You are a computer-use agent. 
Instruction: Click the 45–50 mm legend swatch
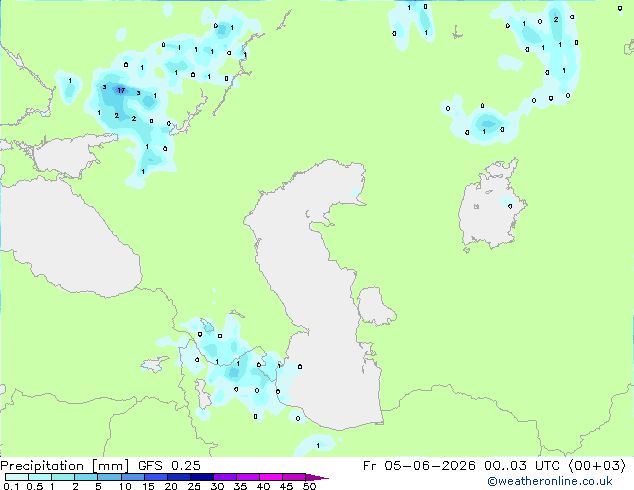[x=294, y=477]
